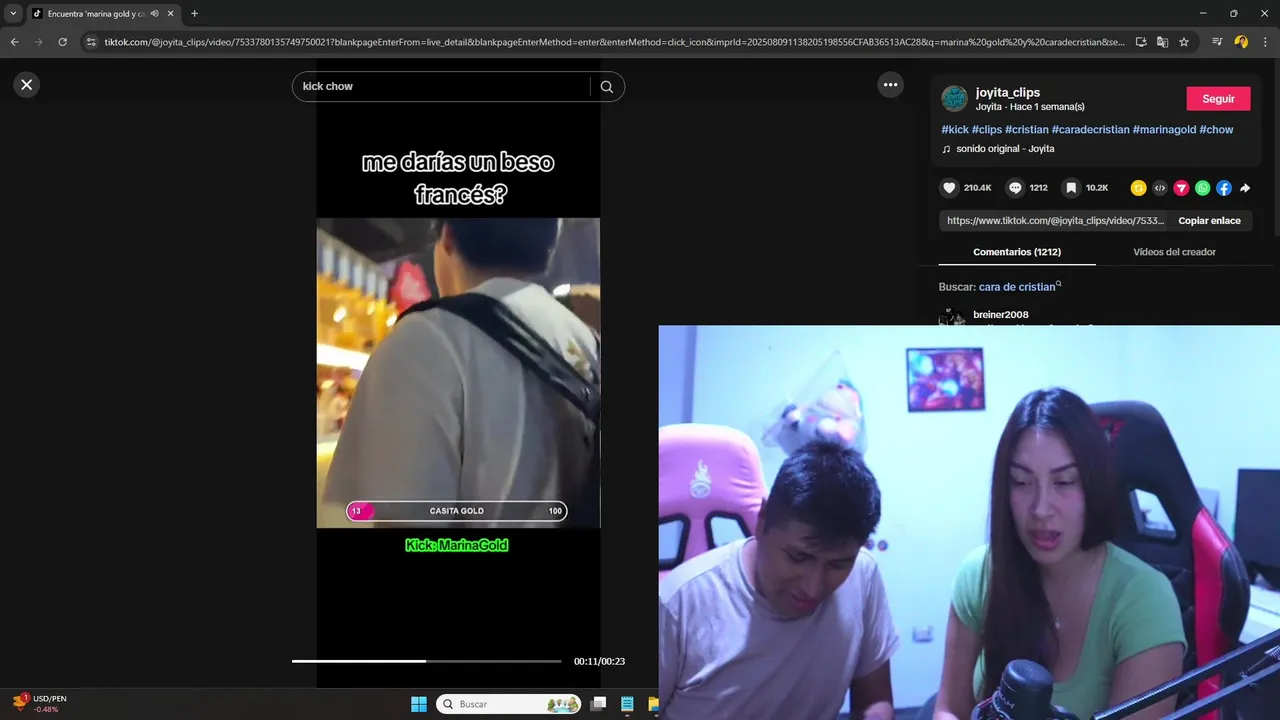
Task: Open the USD/PEN taskbar widget
Action: coord(38,704)
